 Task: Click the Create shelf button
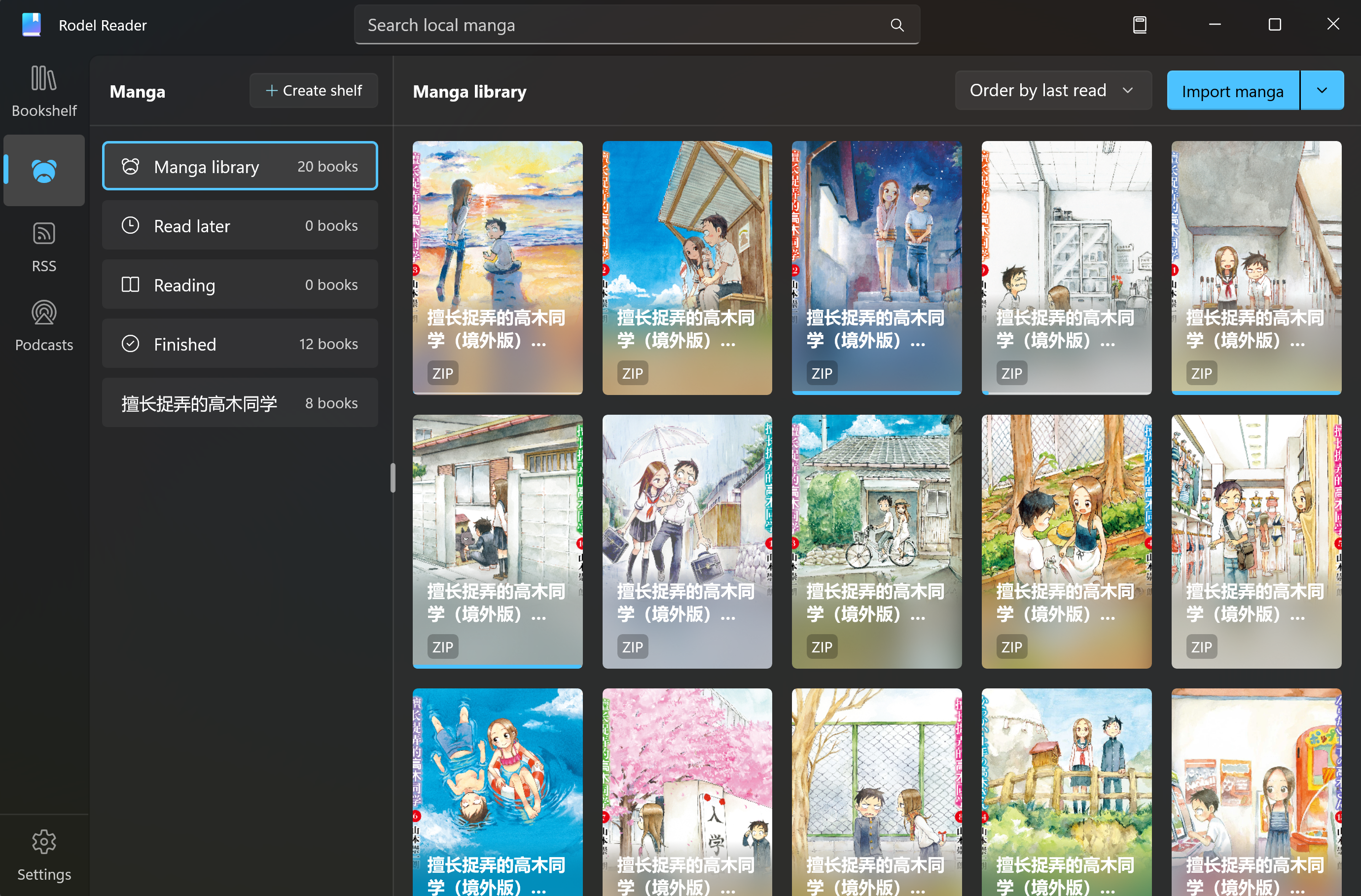(x=313, y=90)
